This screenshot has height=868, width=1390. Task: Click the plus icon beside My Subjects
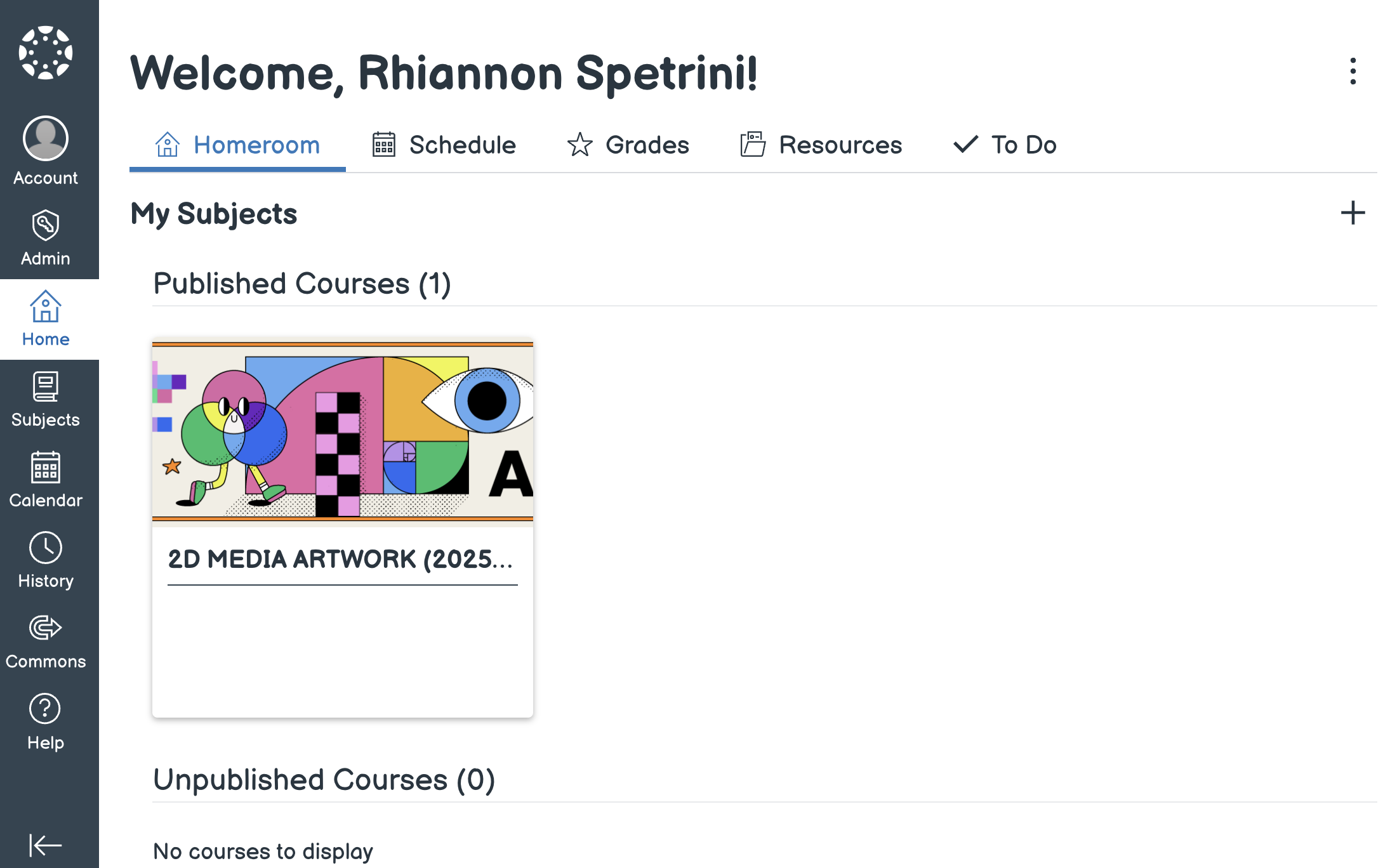click(1353, 213)
